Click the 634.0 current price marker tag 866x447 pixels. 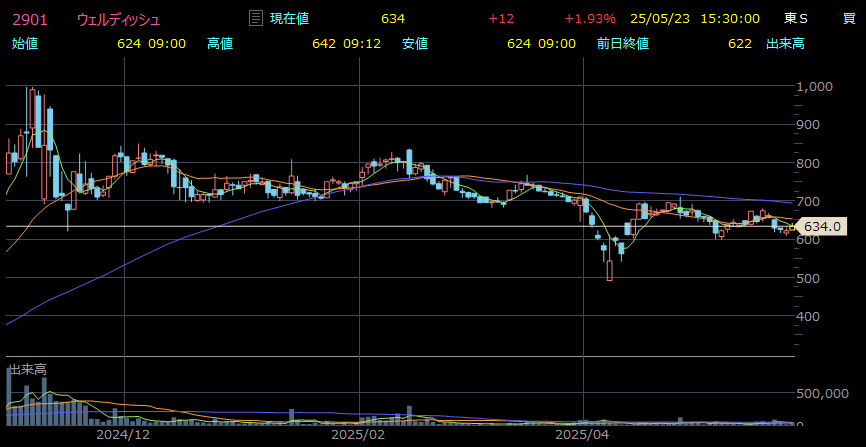coord(821,227)
